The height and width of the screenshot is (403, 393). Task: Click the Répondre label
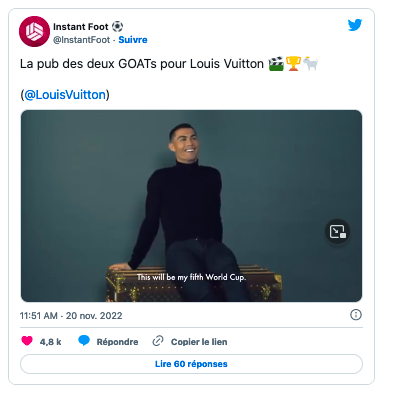(x=117, y=342)
